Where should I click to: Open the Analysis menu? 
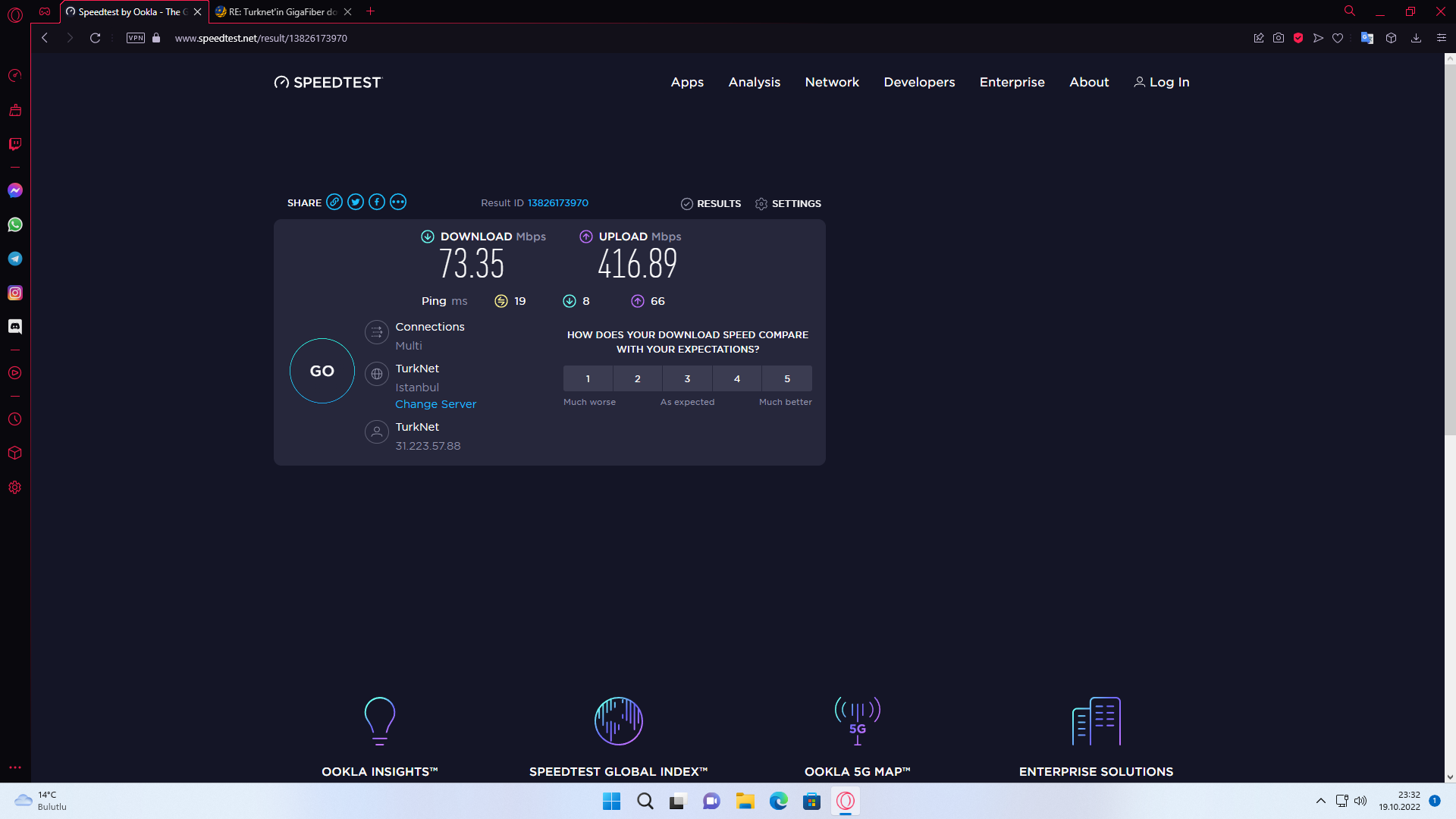755,82
